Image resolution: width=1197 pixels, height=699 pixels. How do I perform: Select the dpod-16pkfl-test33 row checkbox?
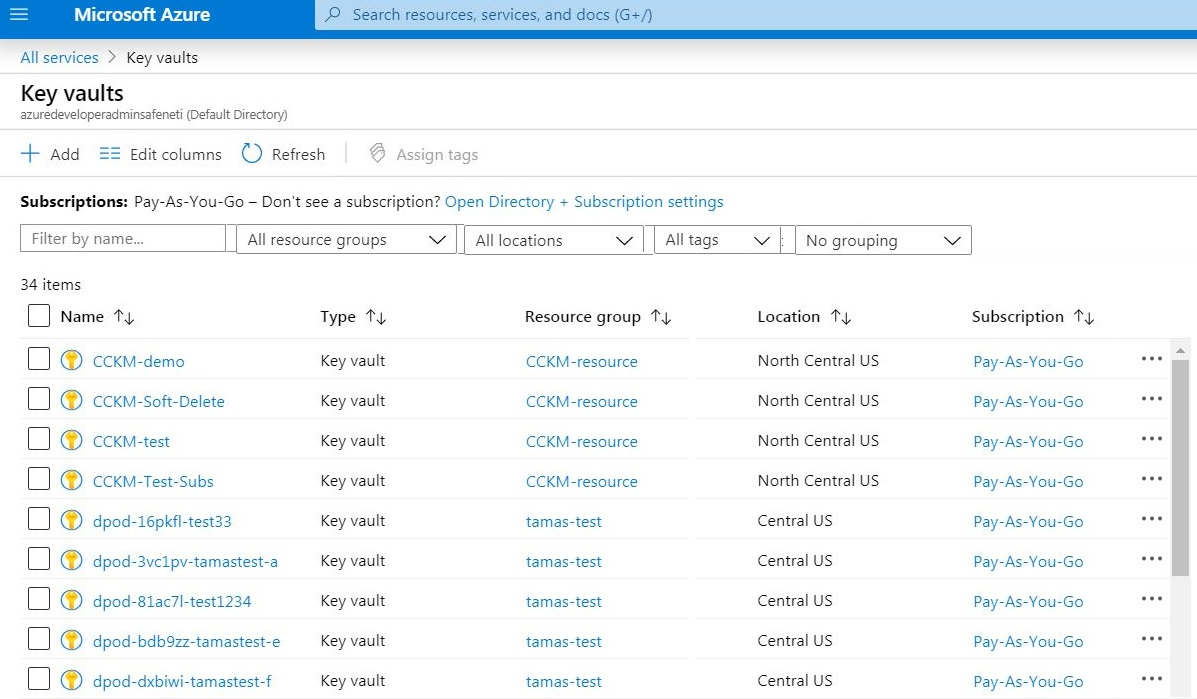(39, 520)
